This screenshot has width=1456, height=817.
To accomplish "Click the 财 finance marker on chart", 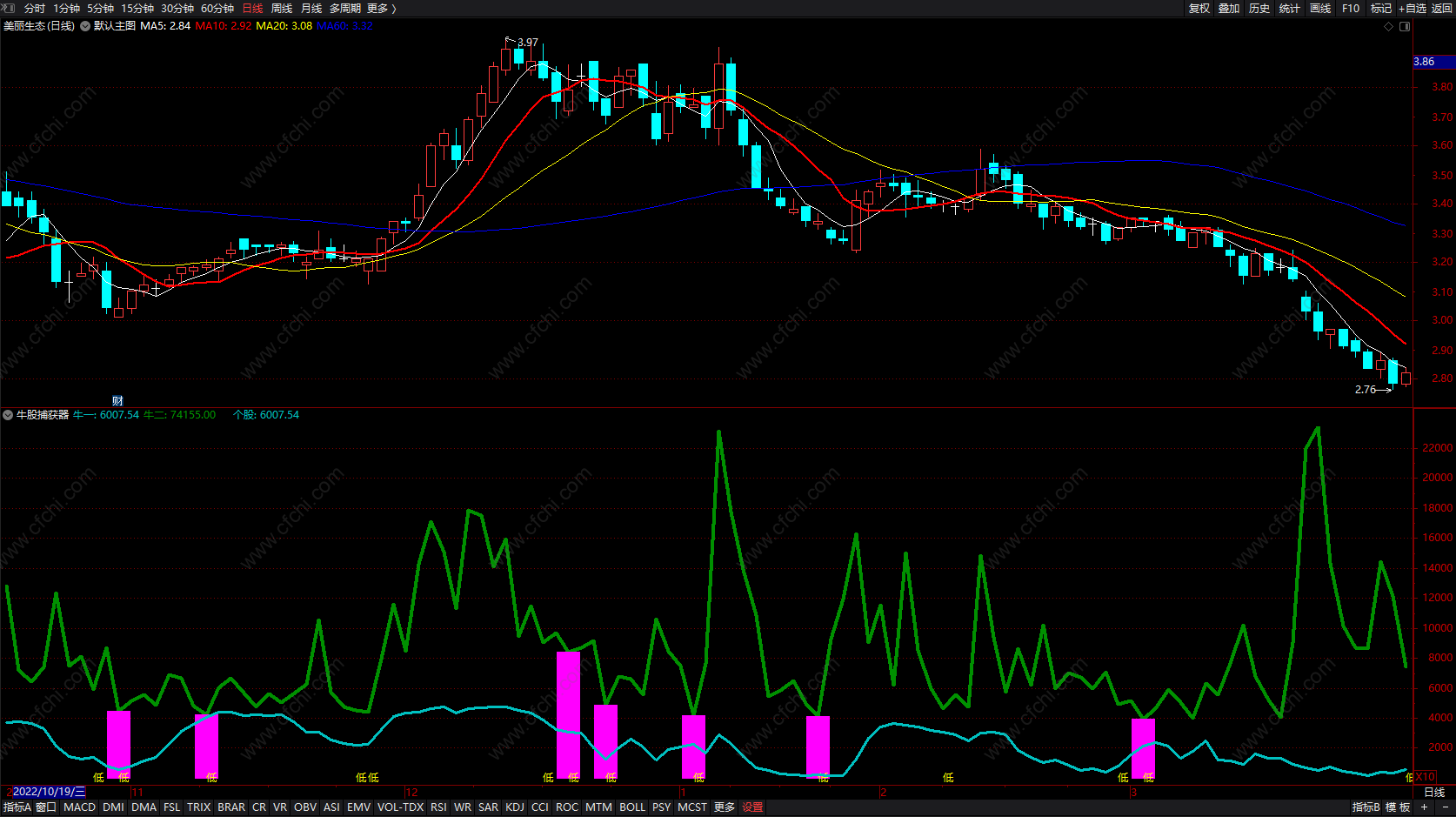I will click(117, 401).
